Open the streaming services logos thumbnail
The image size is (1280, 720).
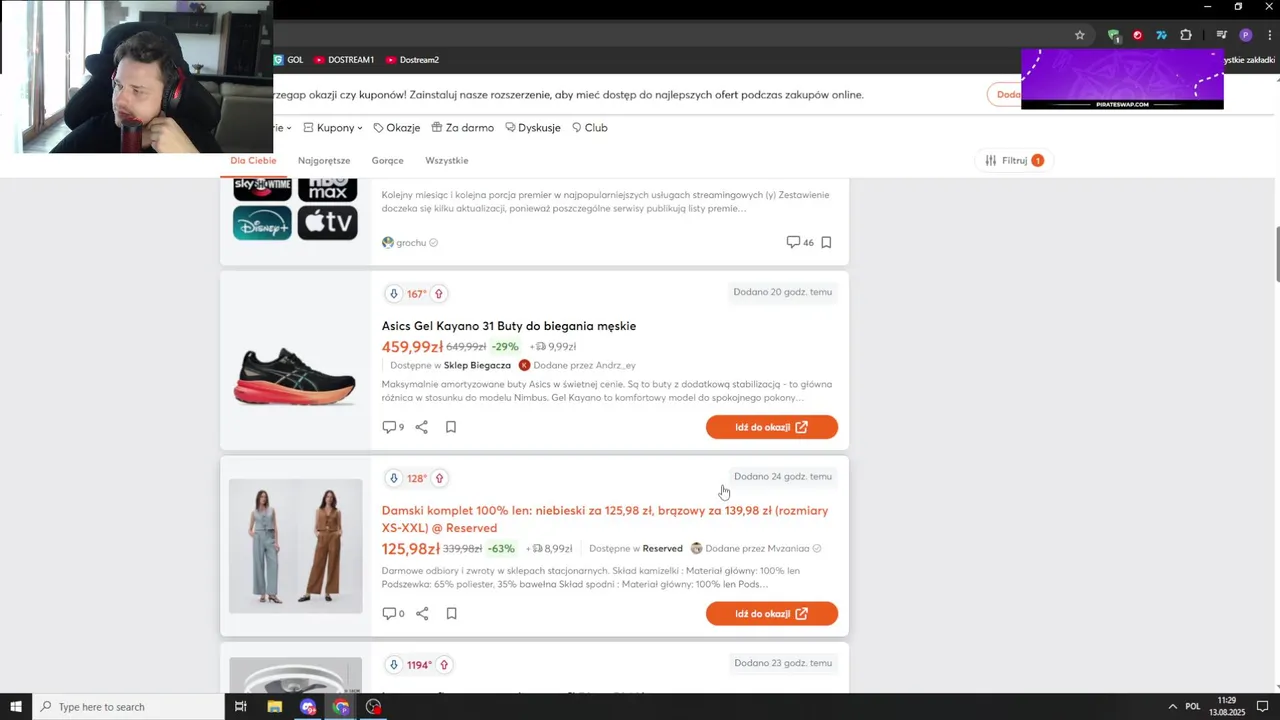point(295,210)
